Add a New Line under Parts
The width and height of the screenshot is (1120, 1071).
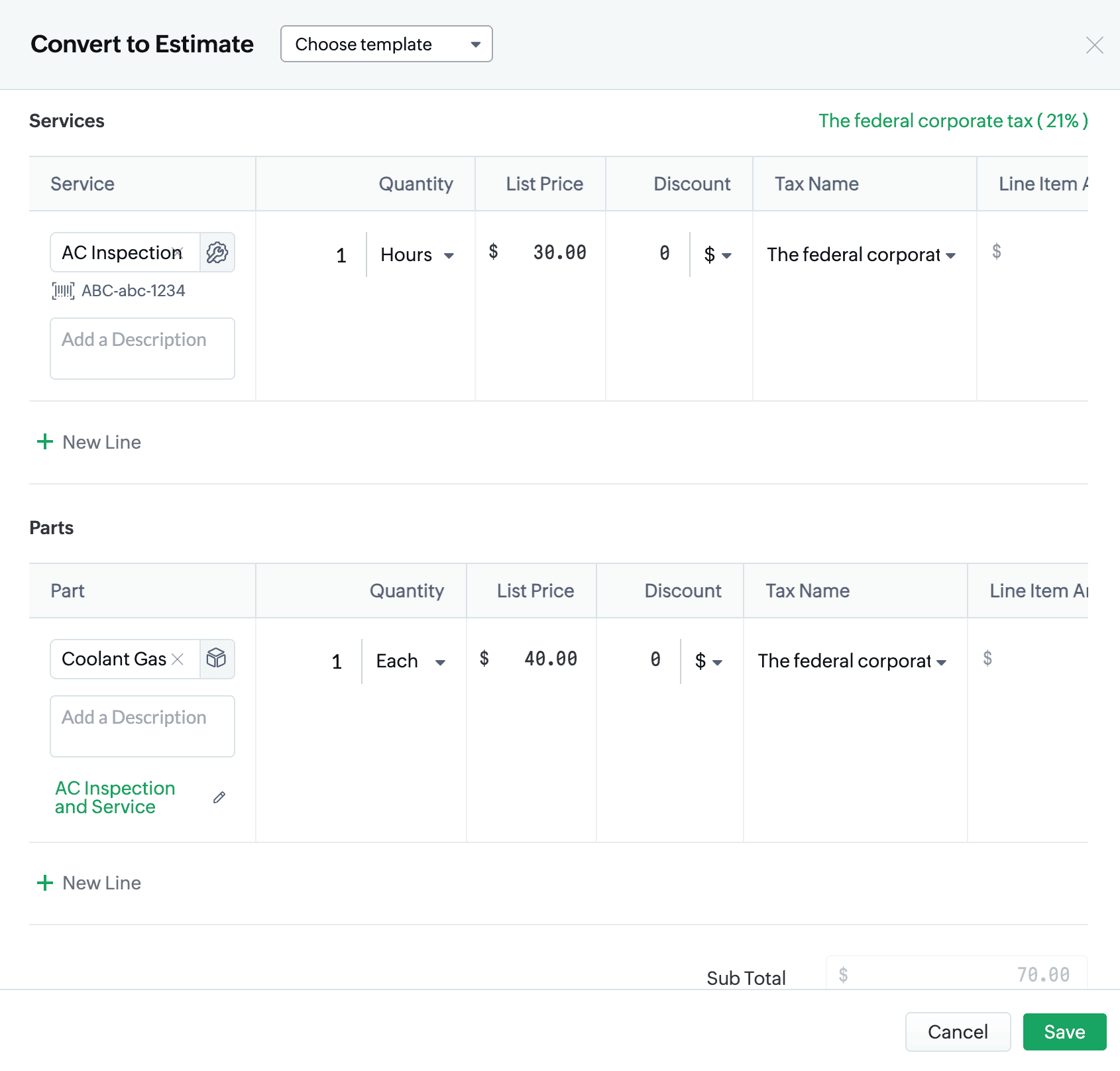click(89, 883)
